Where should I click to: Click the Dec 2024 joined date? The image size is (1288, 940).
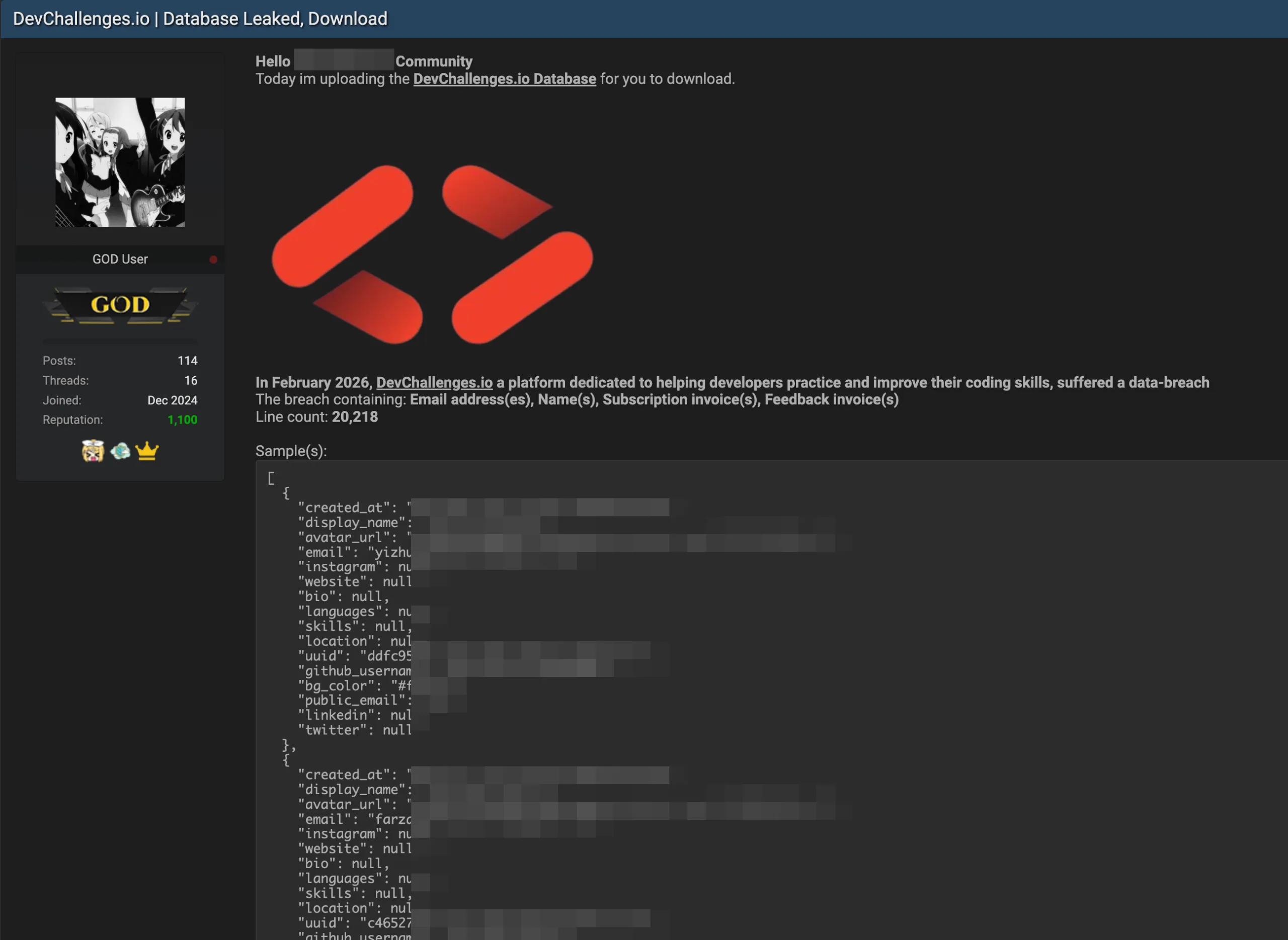tap(173, 400)
